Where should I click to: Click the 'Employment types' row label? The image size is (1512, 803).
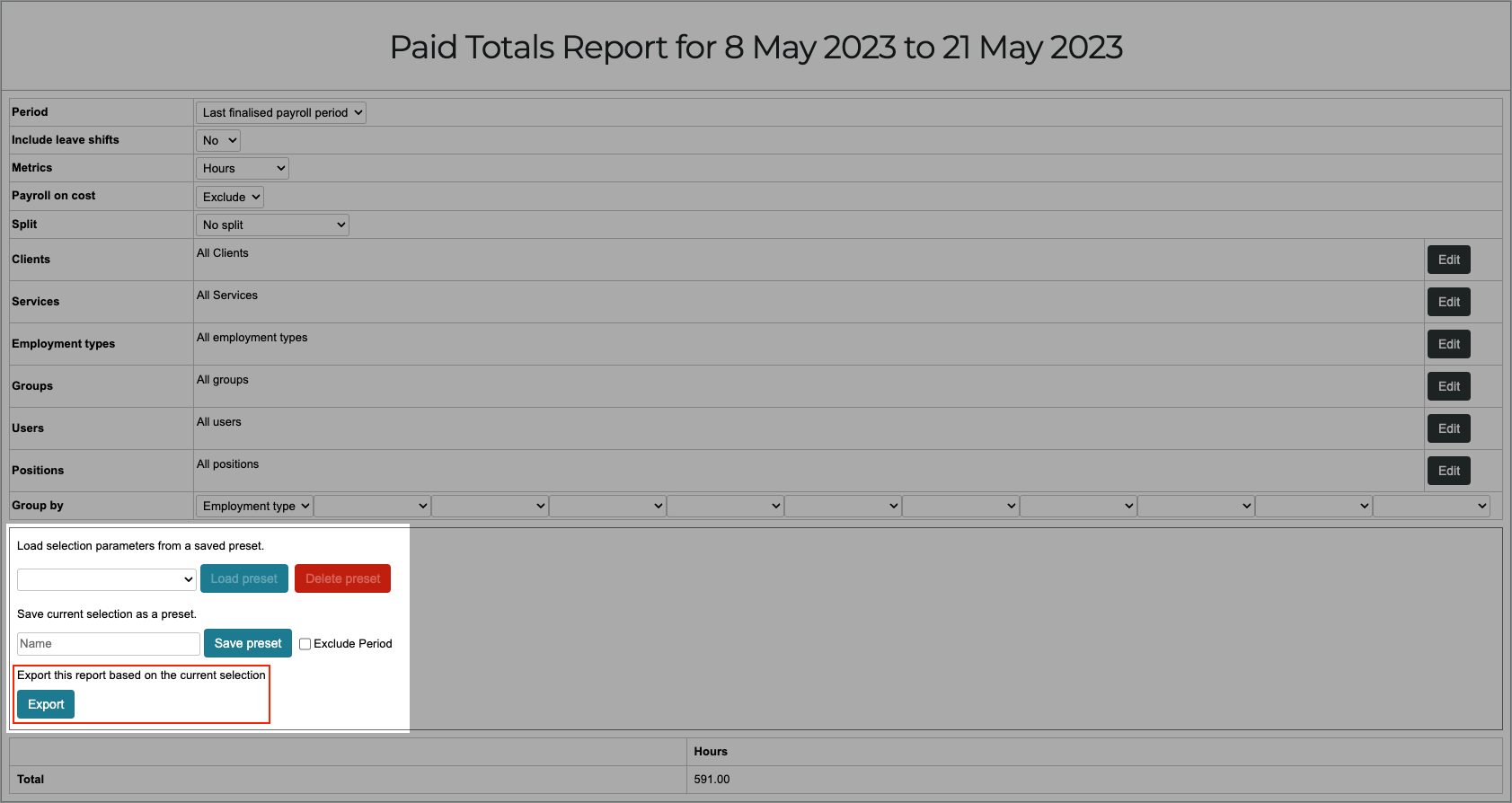click(64, 344)
